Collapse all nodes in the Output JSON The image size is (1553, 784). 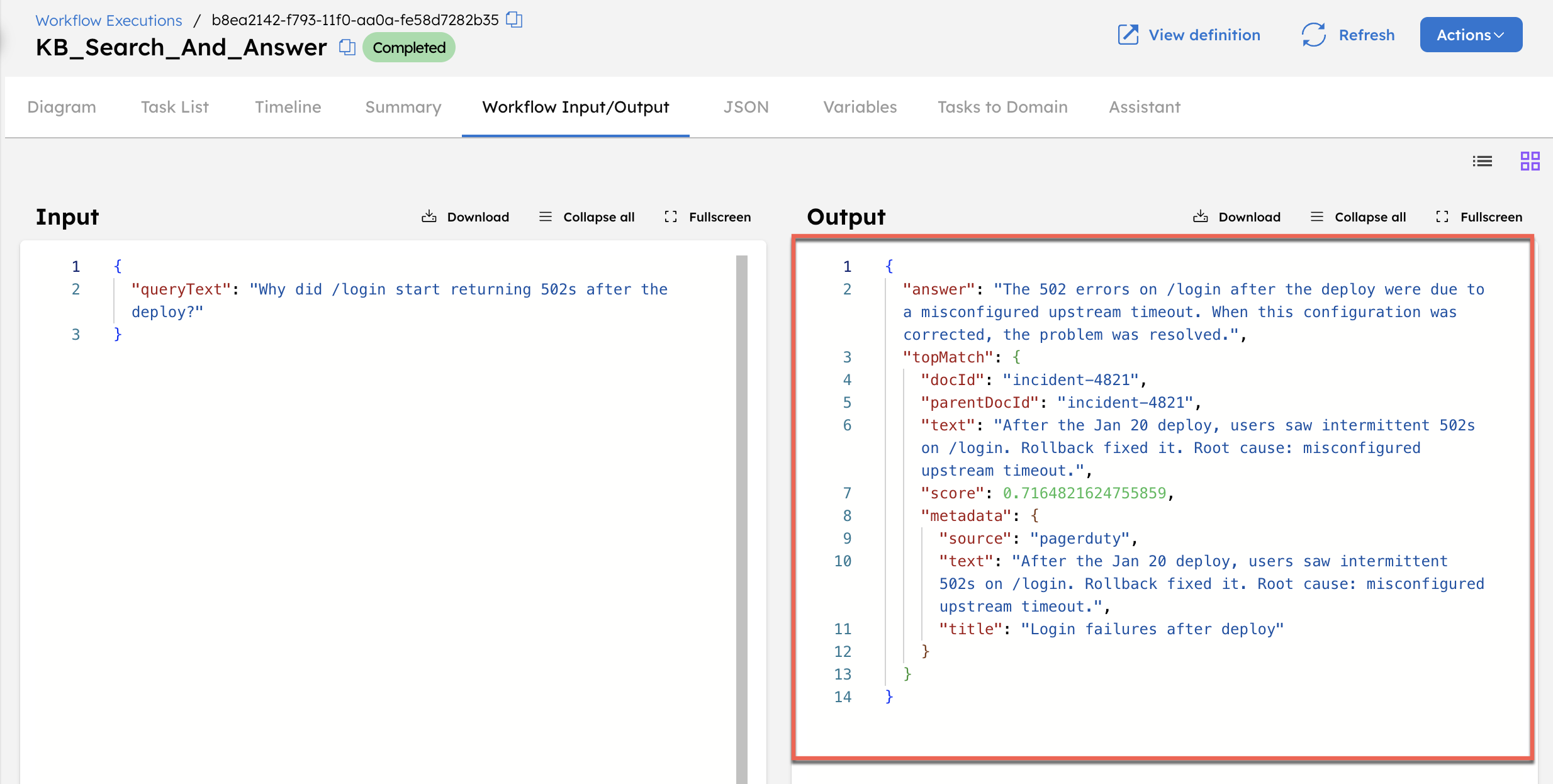pos(1358,216)
